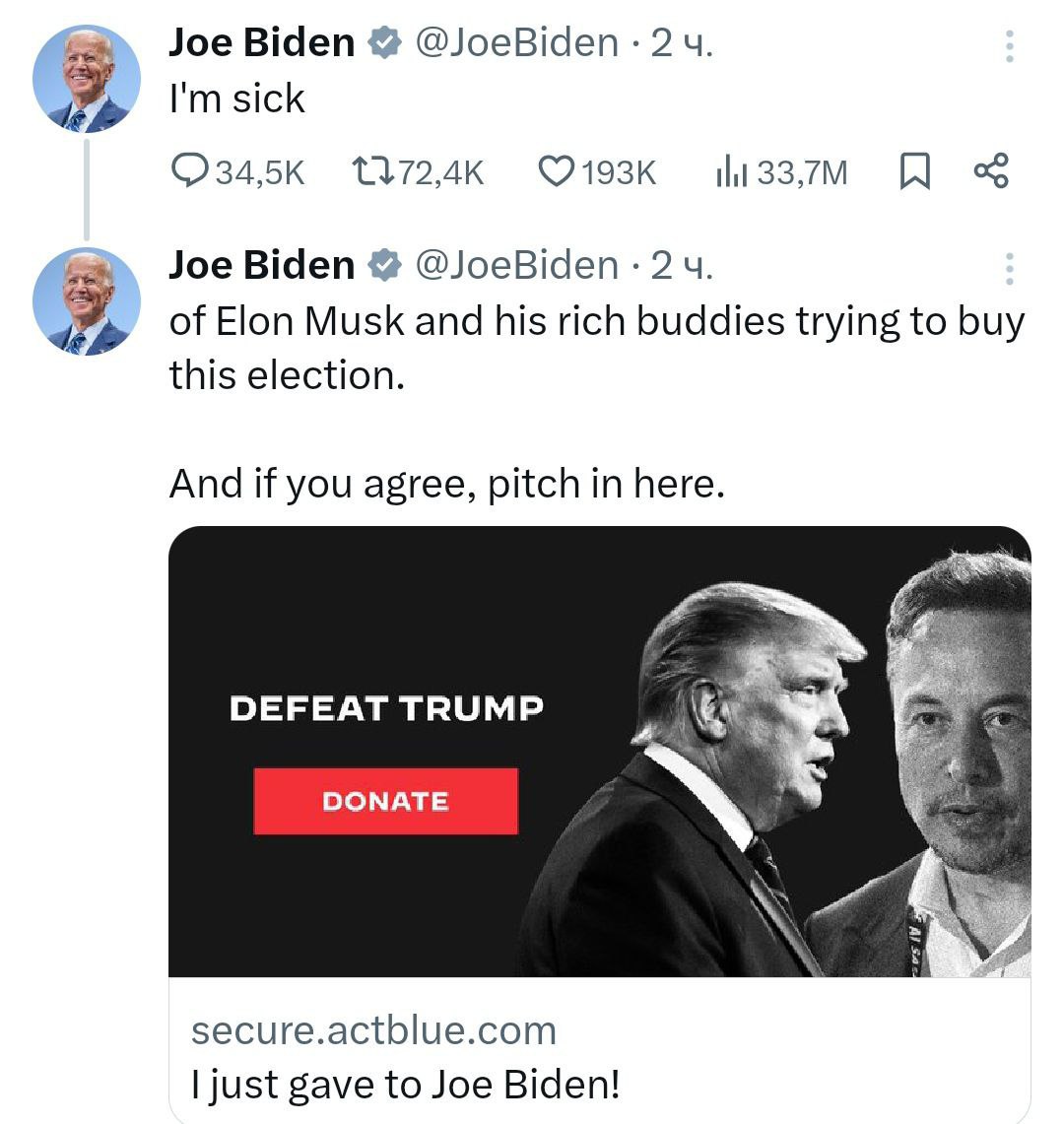The image size is (1064, 1124).
Task: Open more options on first tweet
Action: (x=1009, y=46)
